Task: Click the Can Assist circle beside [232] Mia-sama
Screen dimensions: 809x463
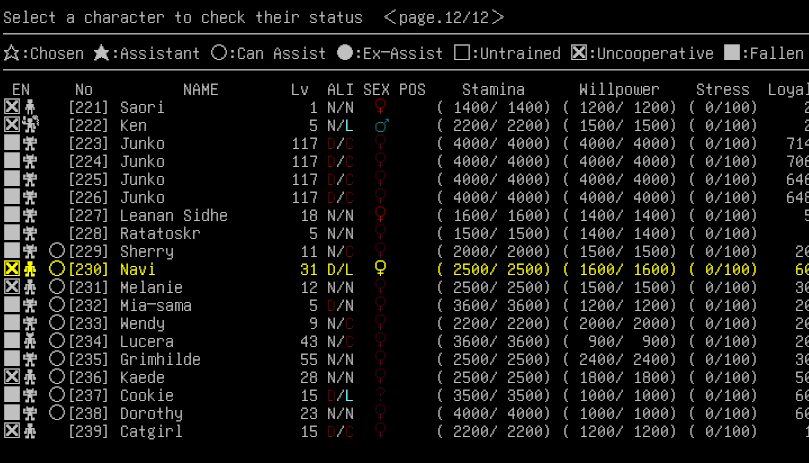Action: pos(57,305)
